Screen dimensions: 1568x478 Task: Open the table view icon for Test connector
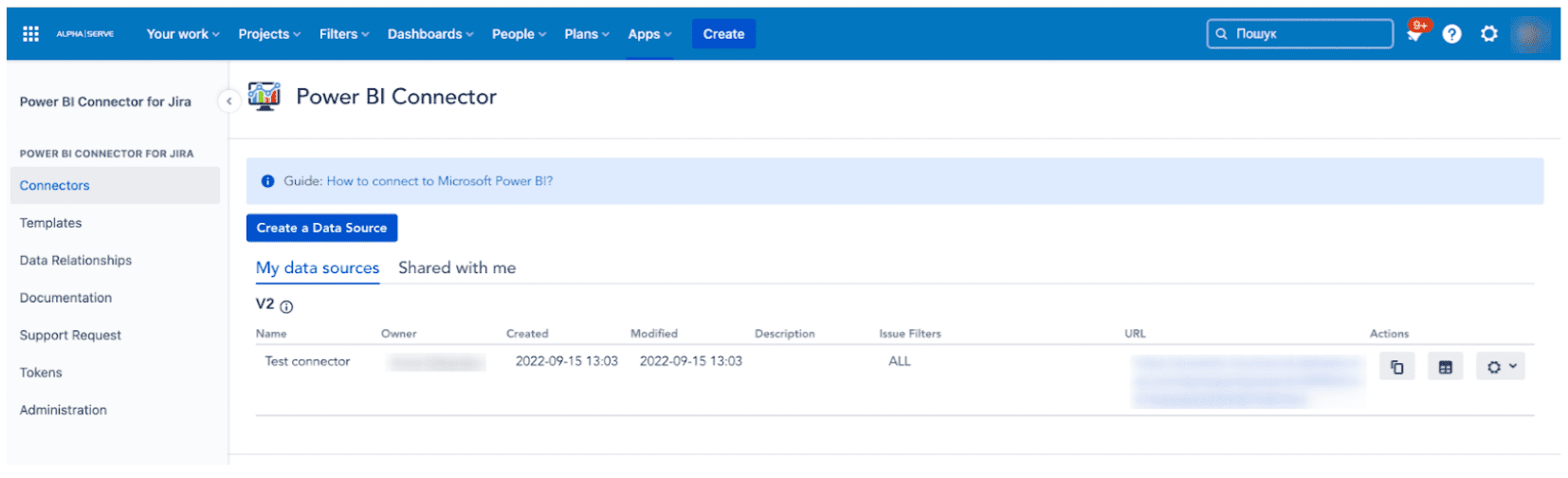coord(1445,367)
